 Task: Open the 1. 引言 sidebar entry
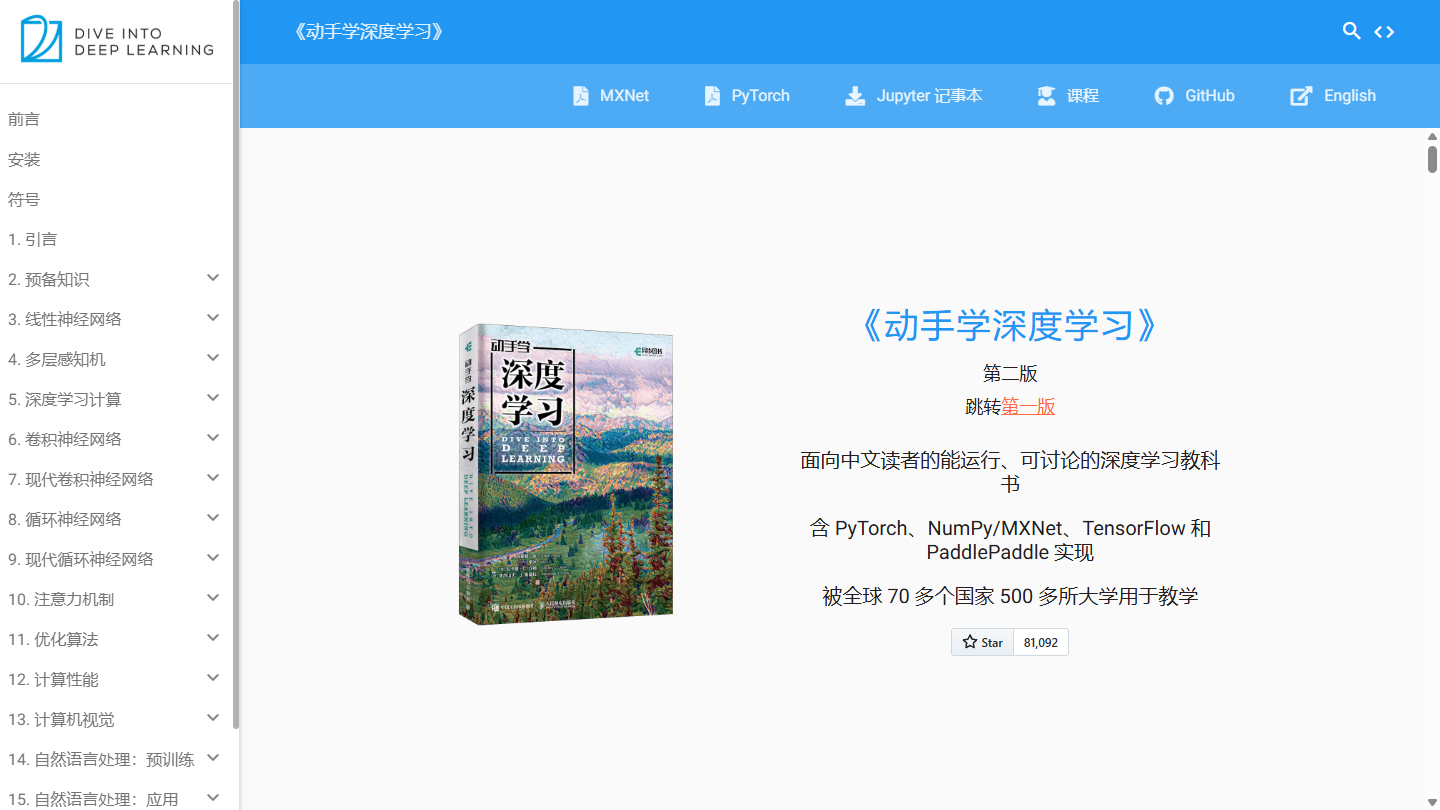coord(33,240)
